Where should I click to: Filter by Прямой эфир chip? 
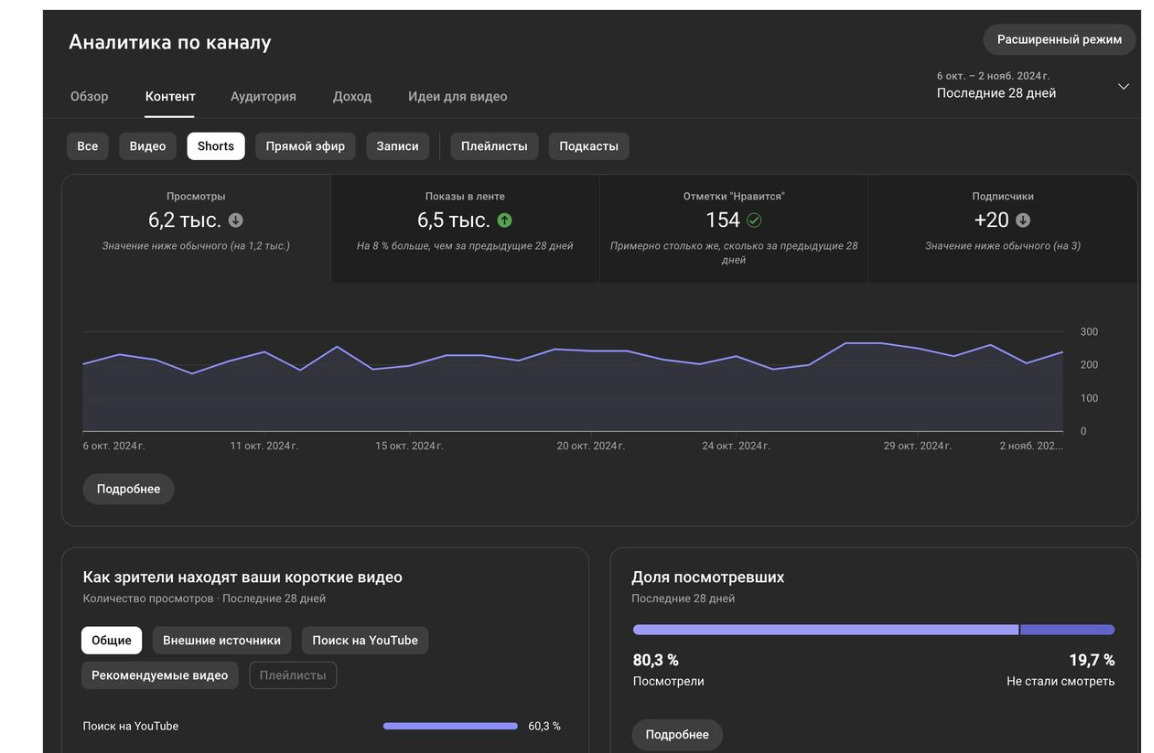click(x=305, y=146)
